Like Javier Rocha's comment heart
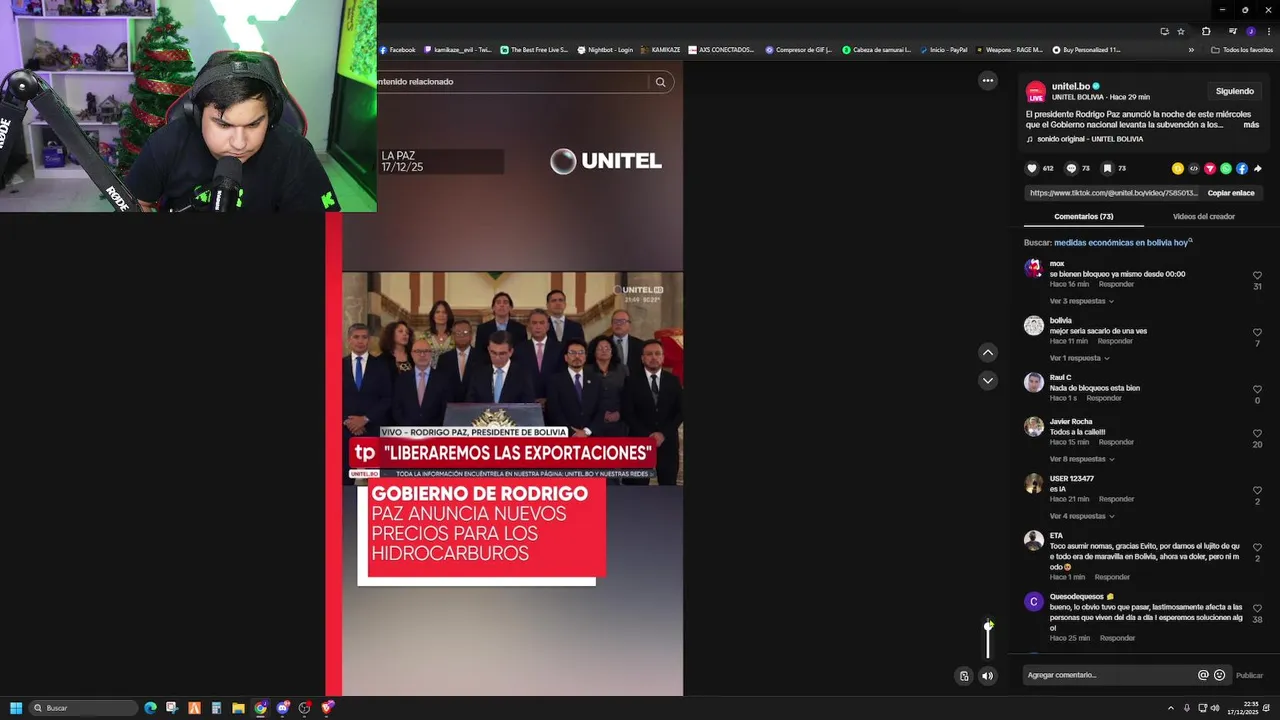The width and height of the screenshot is (1280, 720). click(x=1257, y=433)
